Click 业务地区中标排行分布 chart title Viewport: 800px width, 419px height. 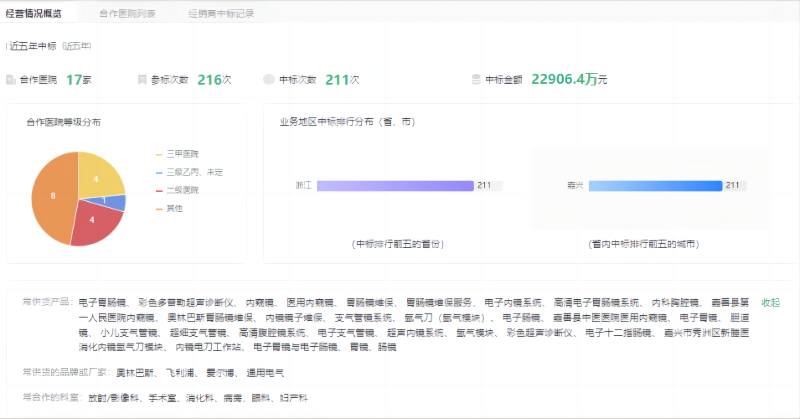[x=347, y=122]
